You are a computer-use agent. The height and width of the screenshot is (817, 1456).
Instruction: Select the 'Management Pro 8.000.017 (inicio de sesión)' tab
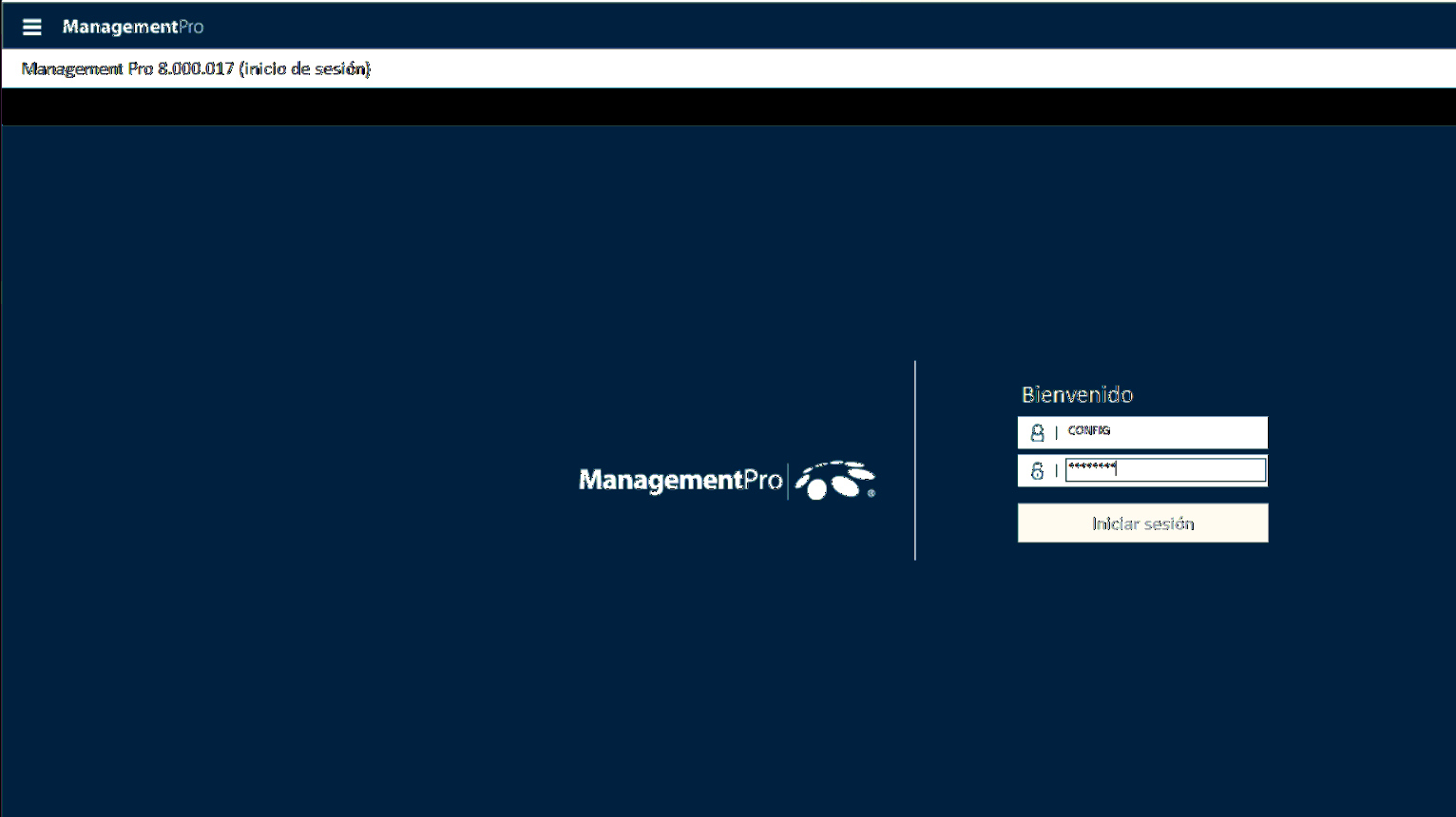tap(195, 67)
